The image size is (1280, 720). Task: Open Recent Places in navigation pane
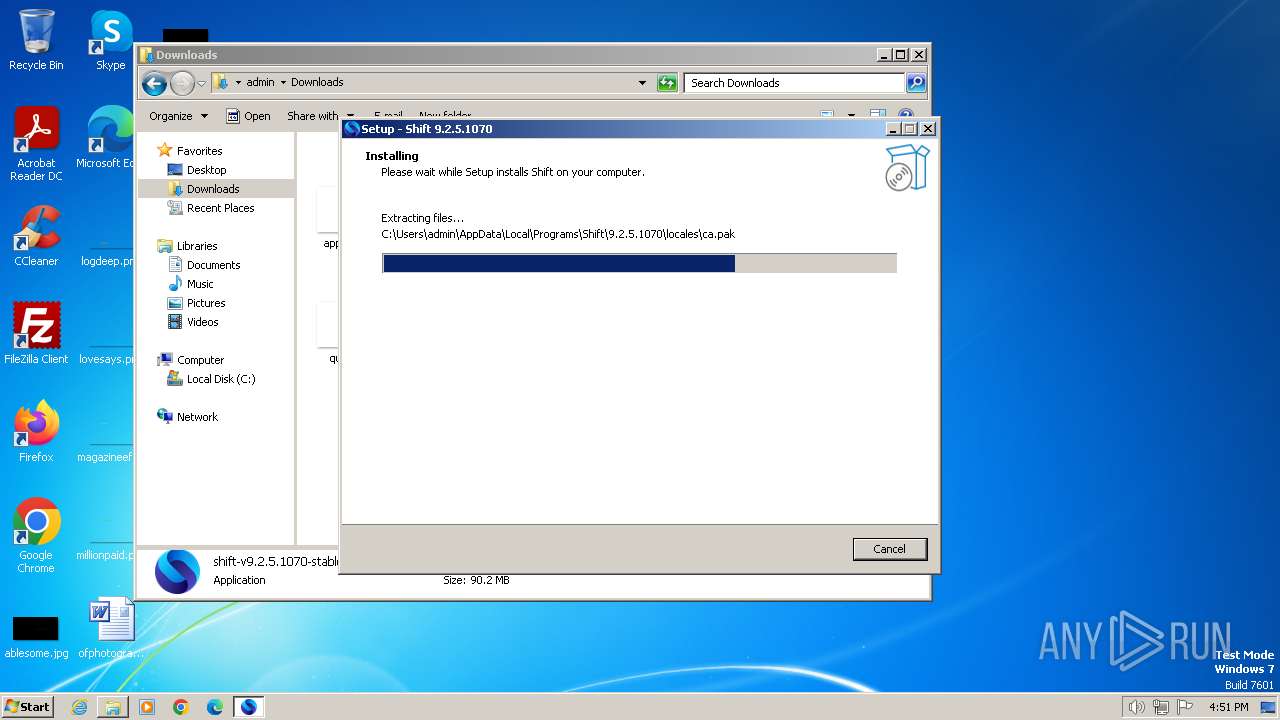pos(220,208)
